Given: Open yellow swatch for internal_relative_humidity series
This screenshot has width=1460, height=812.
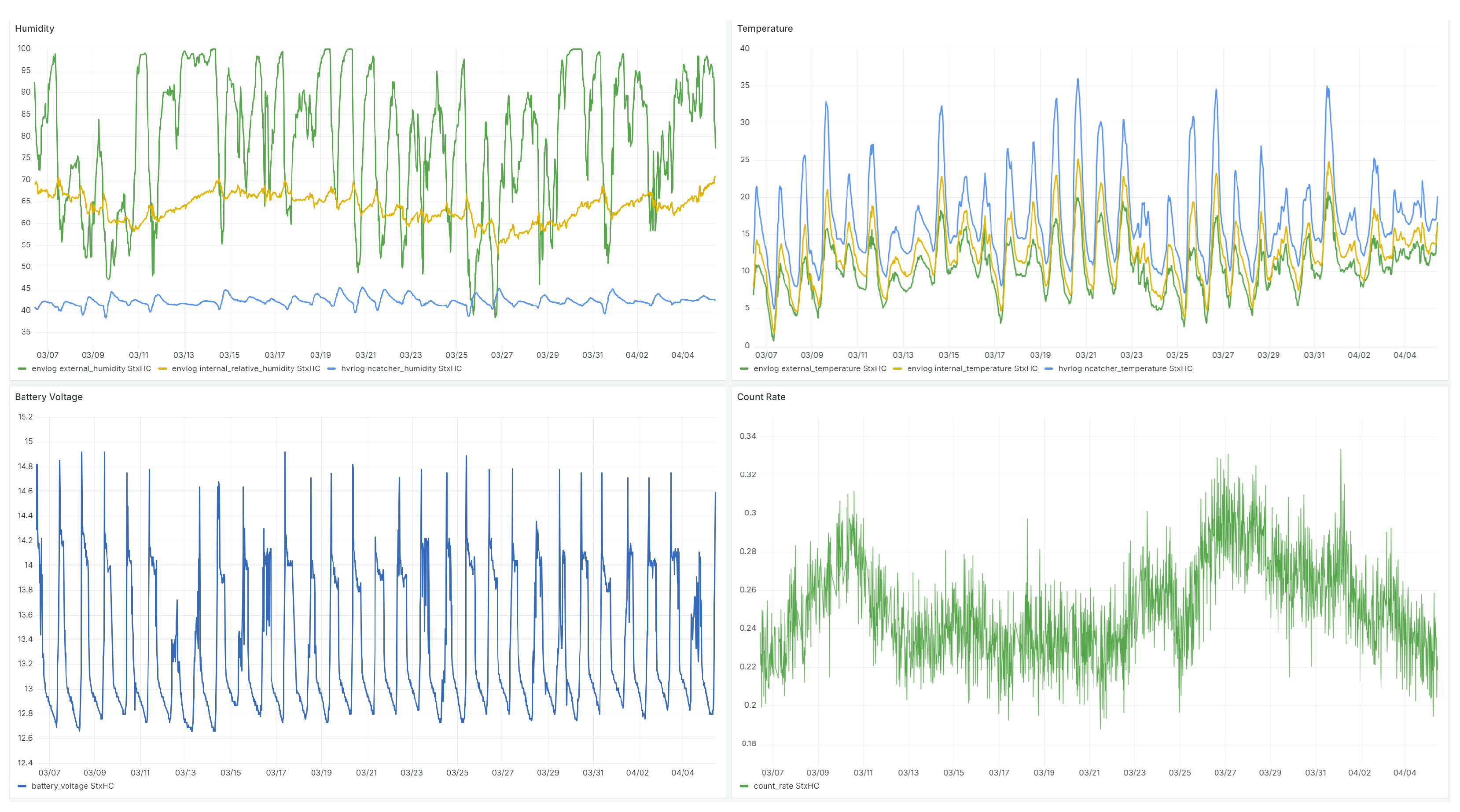Looking at the screenshot, I should 163,369.
